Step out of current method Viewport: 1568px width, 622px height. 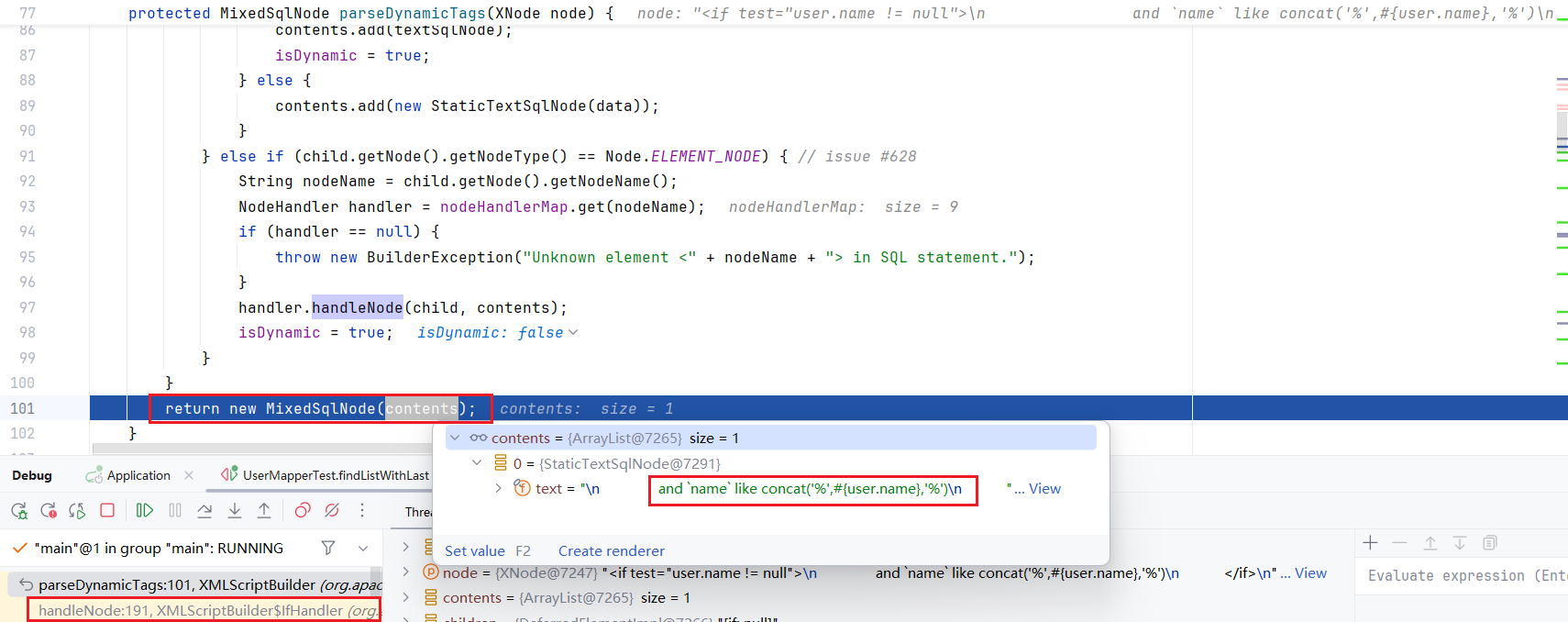click(264, 510)
